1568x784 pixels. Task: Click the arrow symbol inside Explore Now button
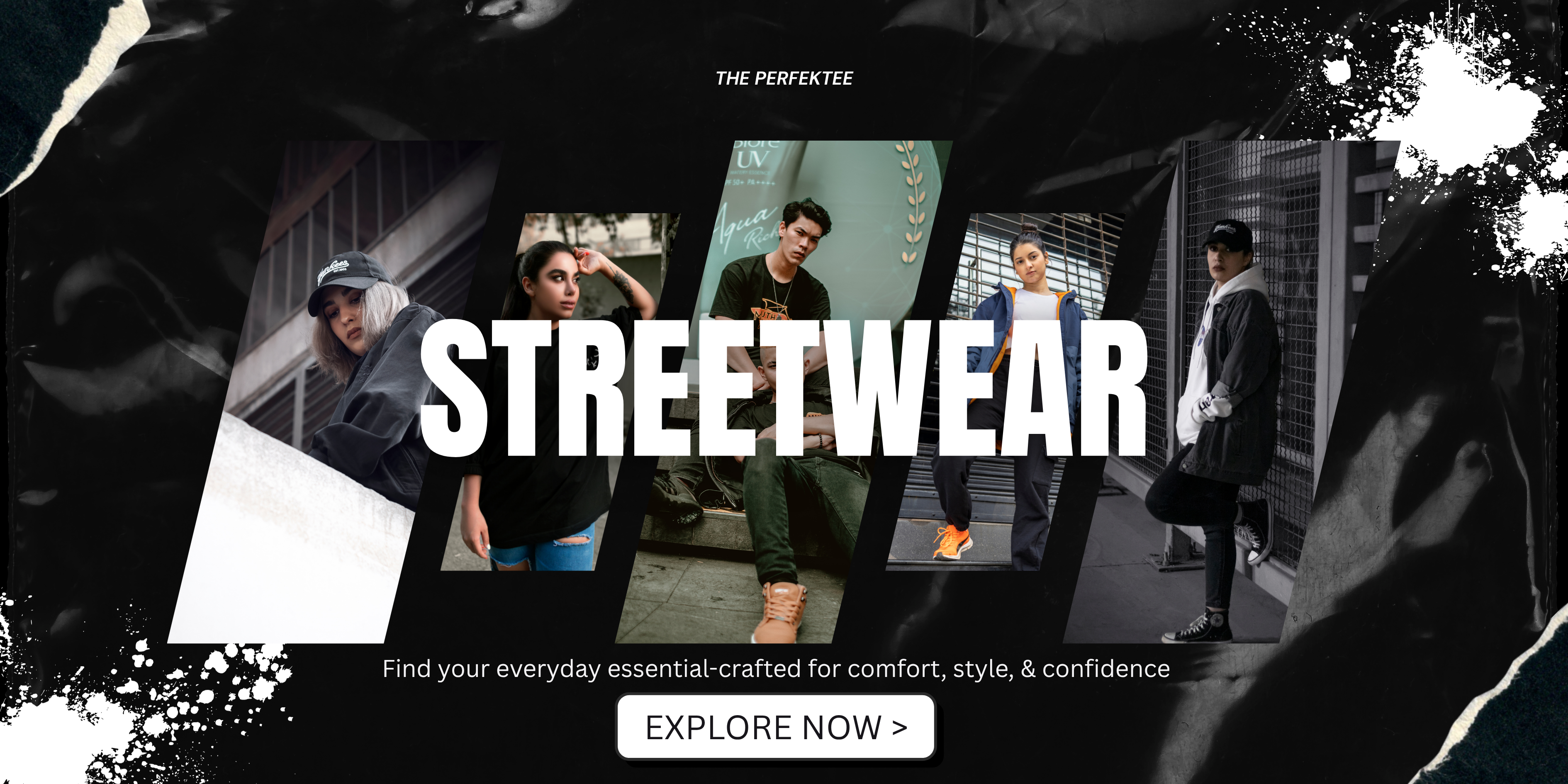(x=900, y=728)
